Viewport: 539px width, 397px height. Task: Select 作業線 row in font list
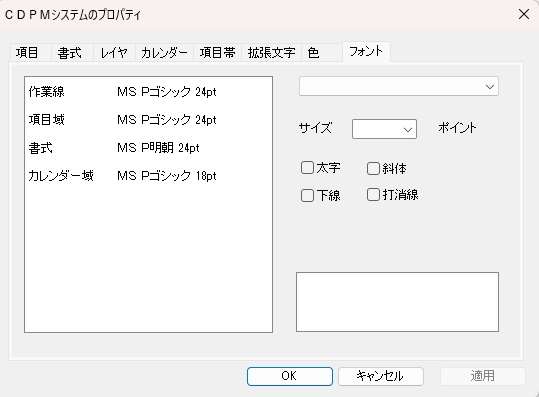[148, 92]
